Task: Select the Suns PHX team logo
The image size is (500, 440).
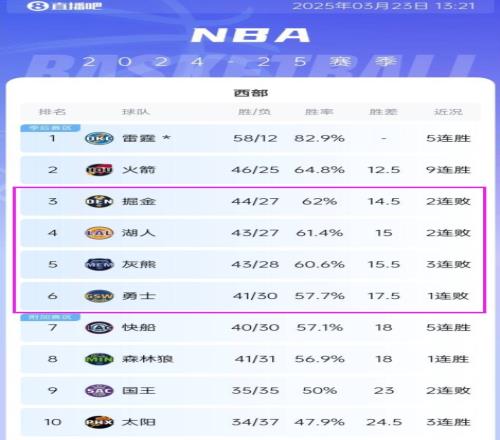Action: click(x=99, y=422)
